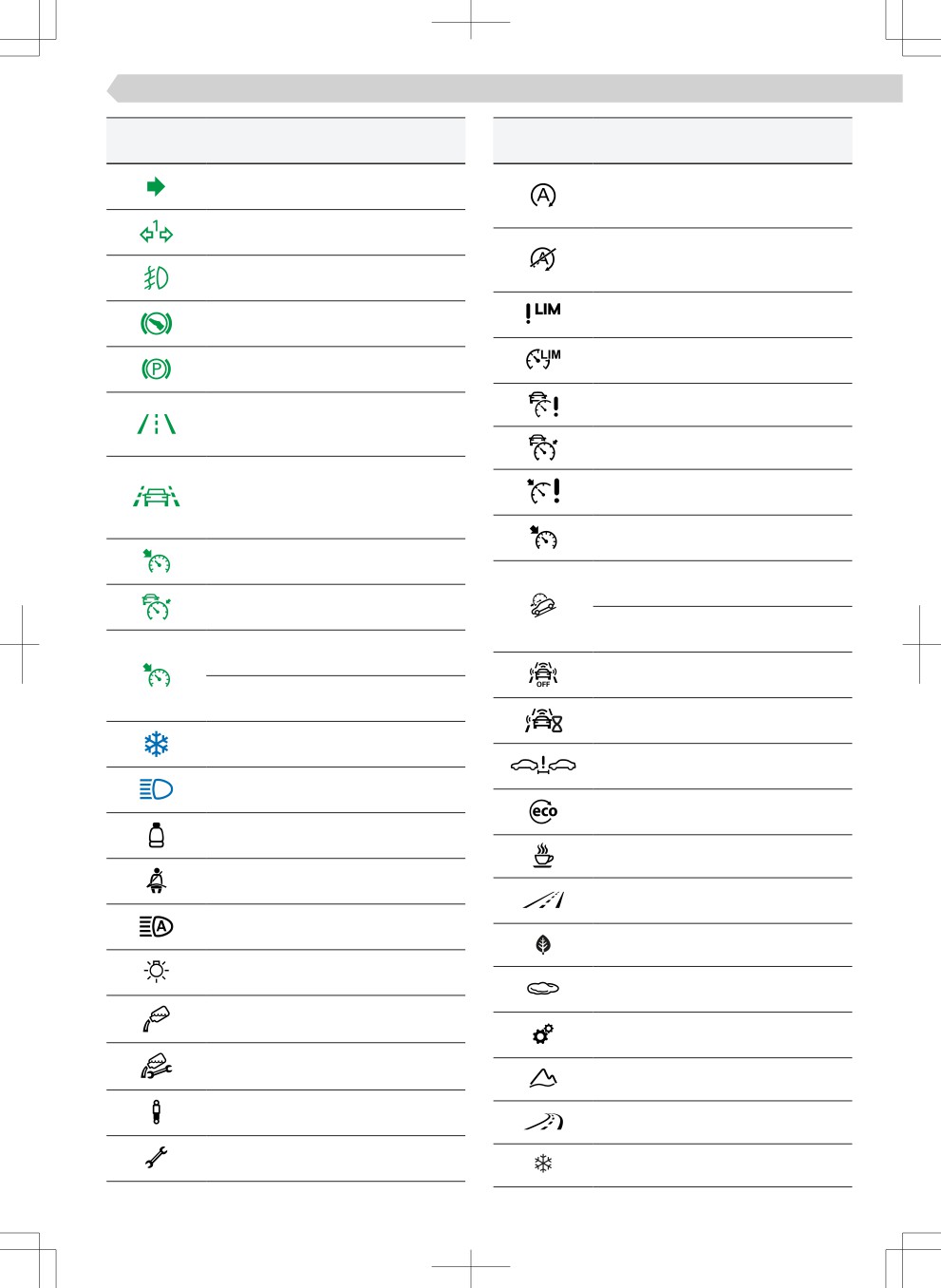
Task: Click the black wrench service icon
Action: click(157, 1157)
